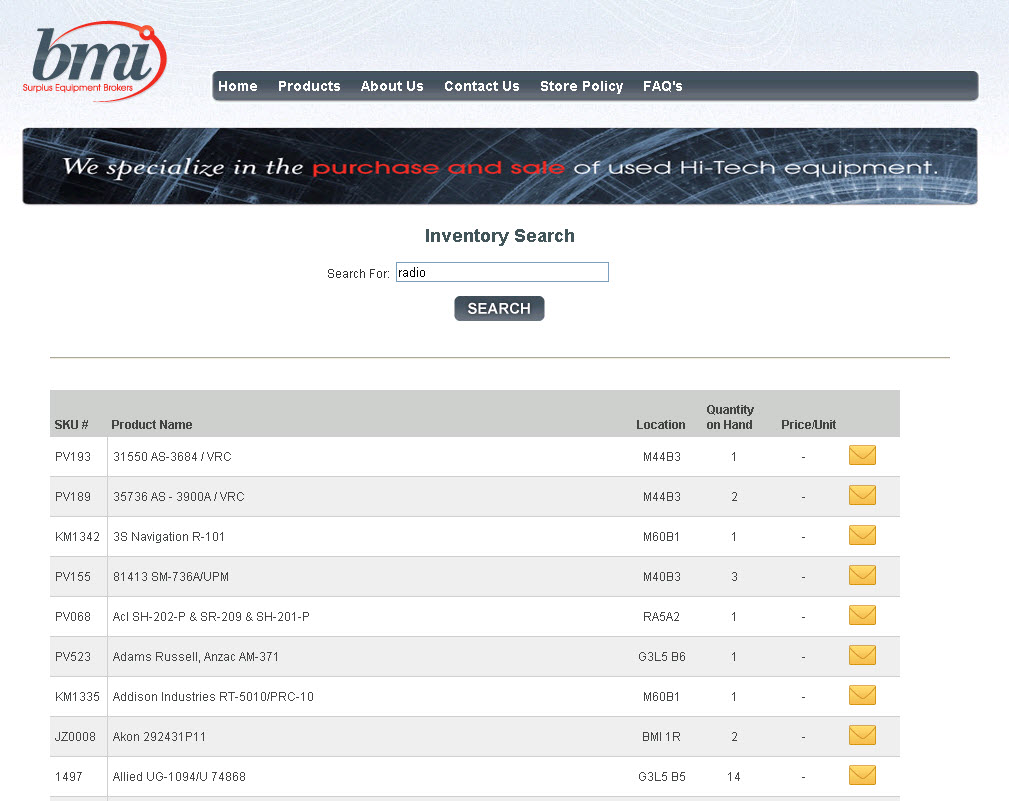Click the Product Name column header
This screenshot has height=801, width=1009.
[152, 425]
